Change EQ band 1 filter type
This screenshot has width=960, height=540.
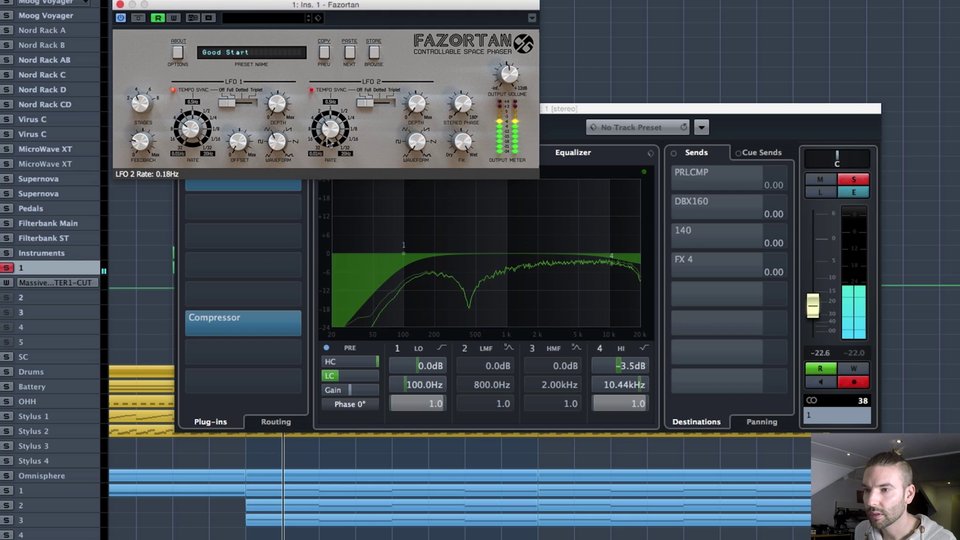coord(441,348)
